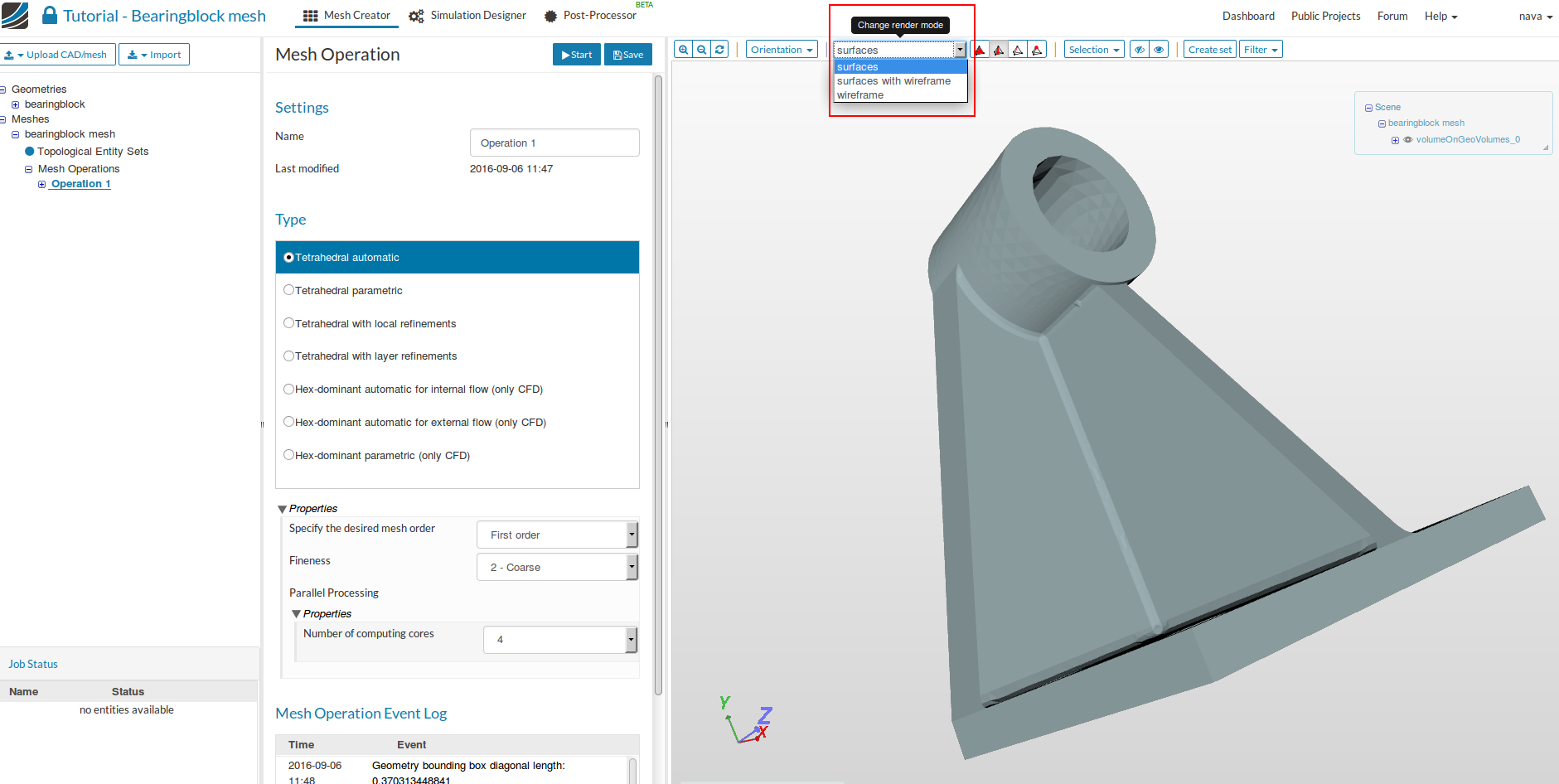Click the third pick-mode triangle icon
Screen dimensions: 1559x784
point(1018,50)
